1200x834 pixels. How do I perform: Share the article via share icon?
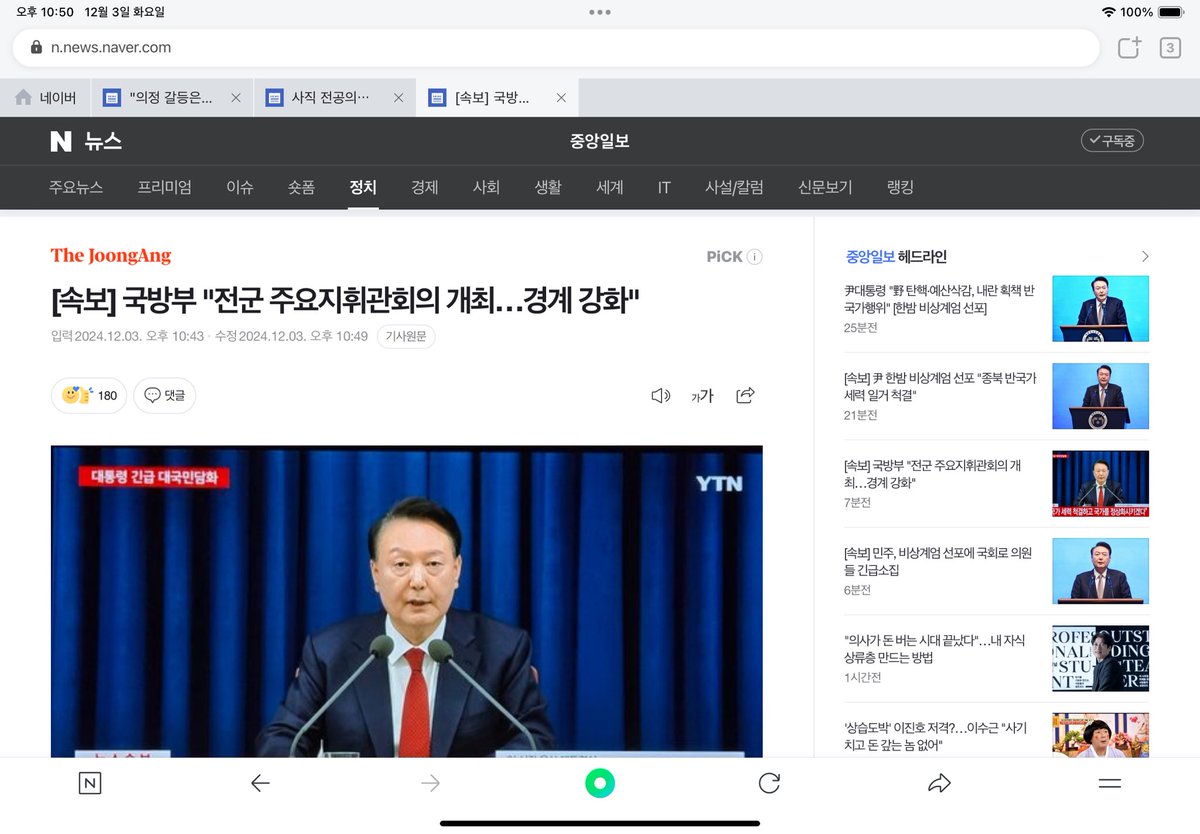[745, 395]
